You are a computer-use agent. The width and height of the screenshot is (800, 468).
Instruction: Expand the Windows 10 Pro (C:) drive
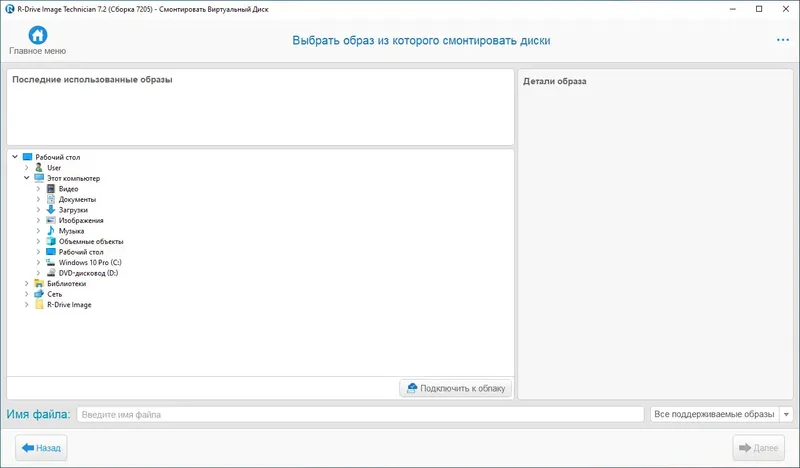[x=38, y=262]
